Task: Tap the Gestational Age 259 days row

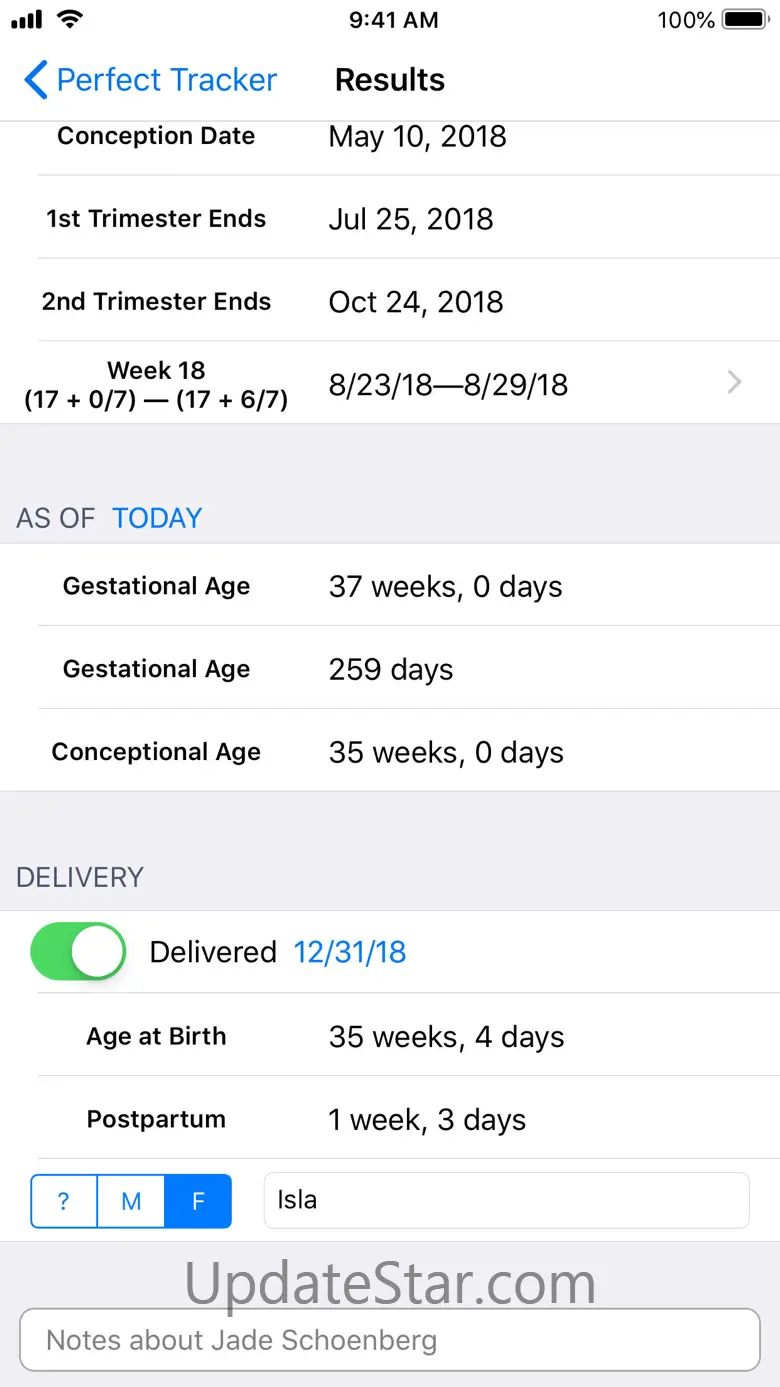Action: (390, 669)
